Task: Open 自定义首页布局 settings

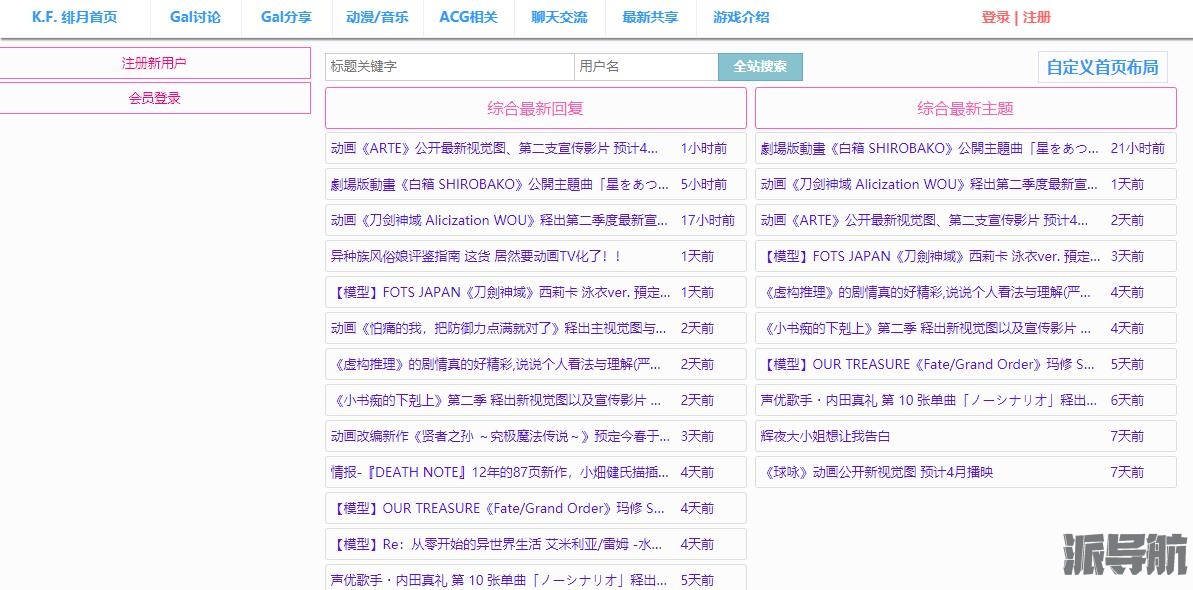Action: (1102, 67)
